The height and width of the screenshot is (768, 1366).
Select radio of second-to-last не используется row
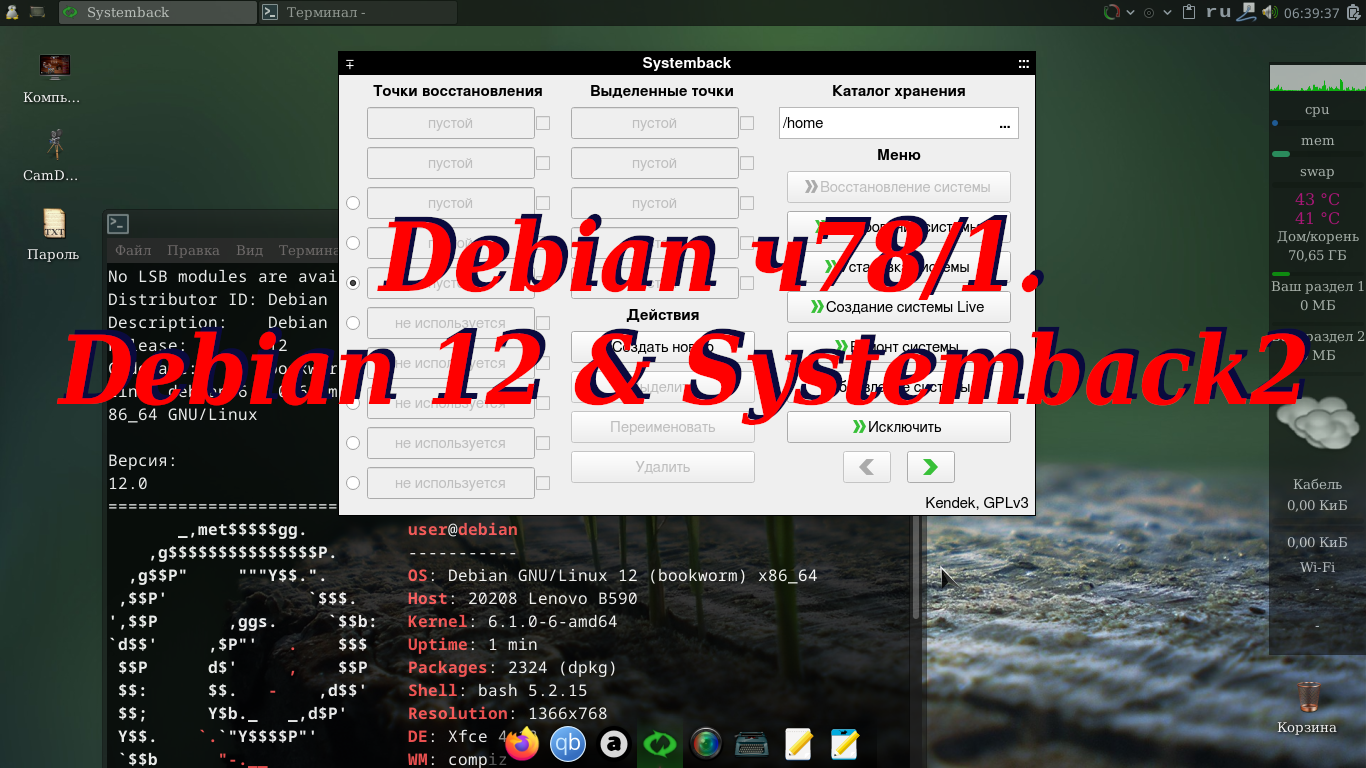(x=353, y=443)
